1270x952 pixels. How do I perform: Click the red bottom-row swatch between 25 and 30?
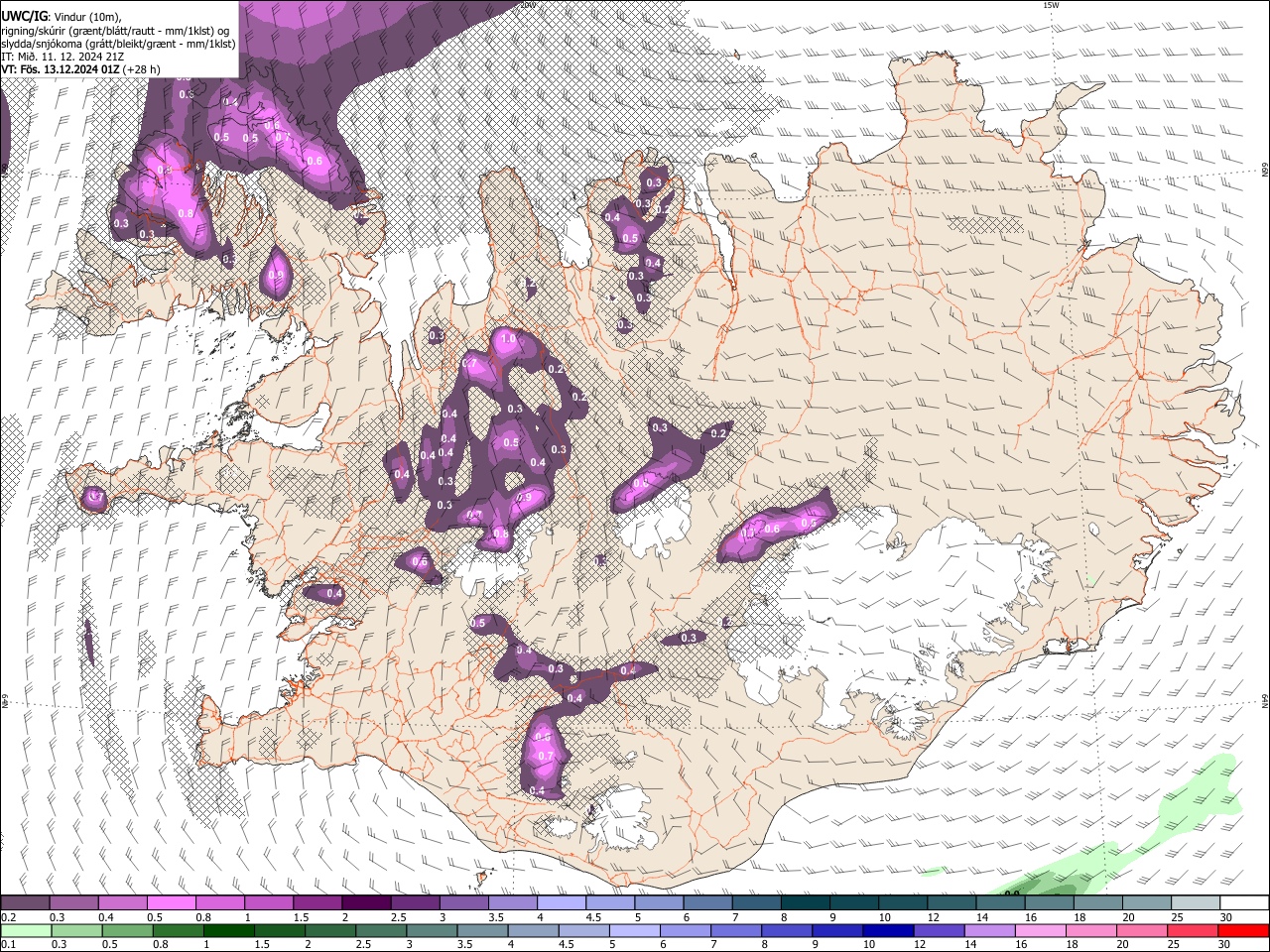click(x=1193, y=930)
